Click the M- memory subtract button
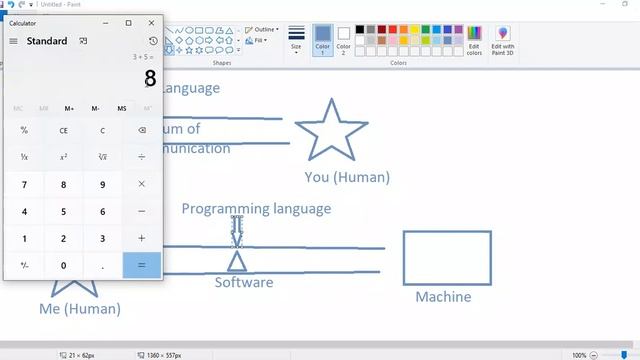The height and width of the screenshot is (360, 640). click(x=96, y=108)
